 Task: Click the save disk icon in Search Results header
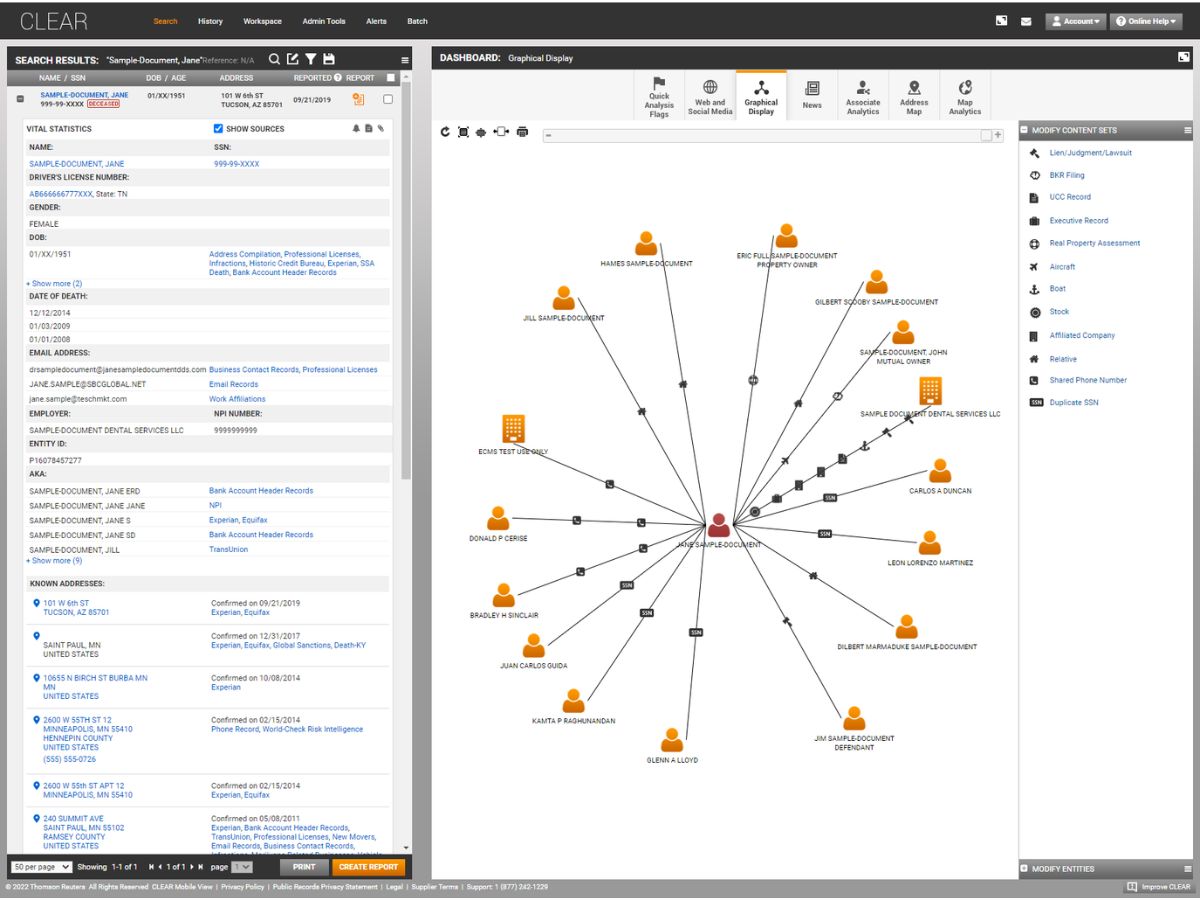[328, 60]
